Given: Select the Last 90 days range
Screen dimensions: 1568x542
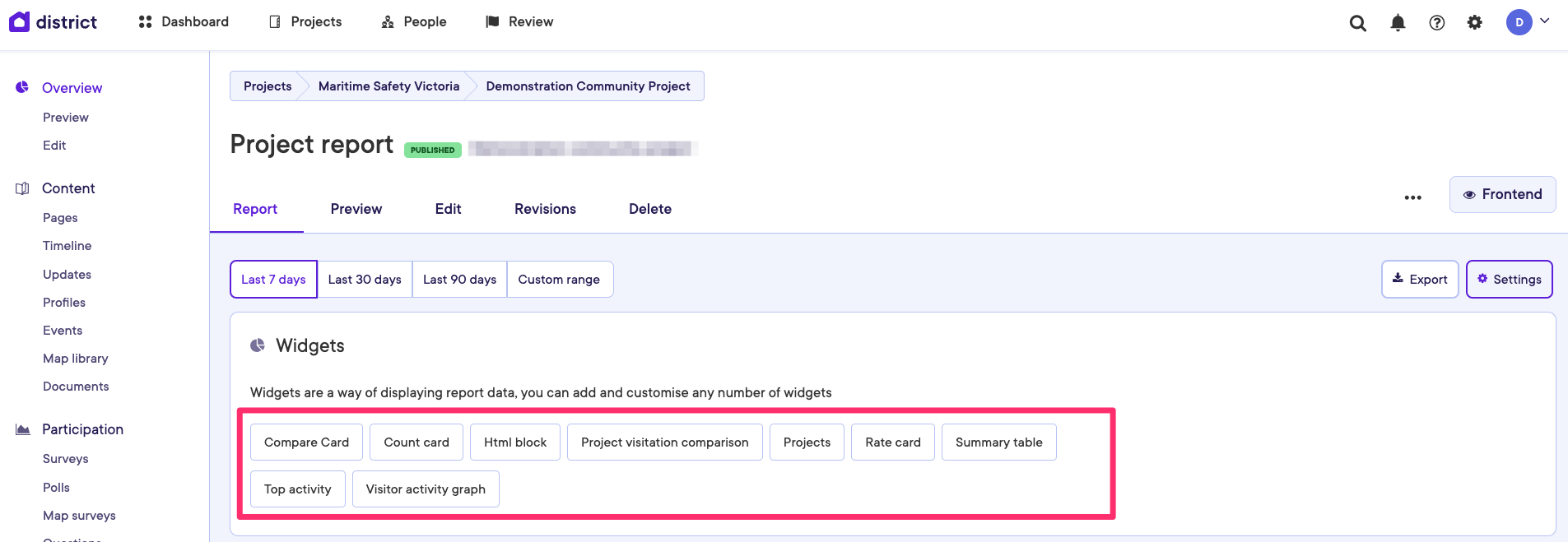Looking at the screenshot, I should [459, 280].
